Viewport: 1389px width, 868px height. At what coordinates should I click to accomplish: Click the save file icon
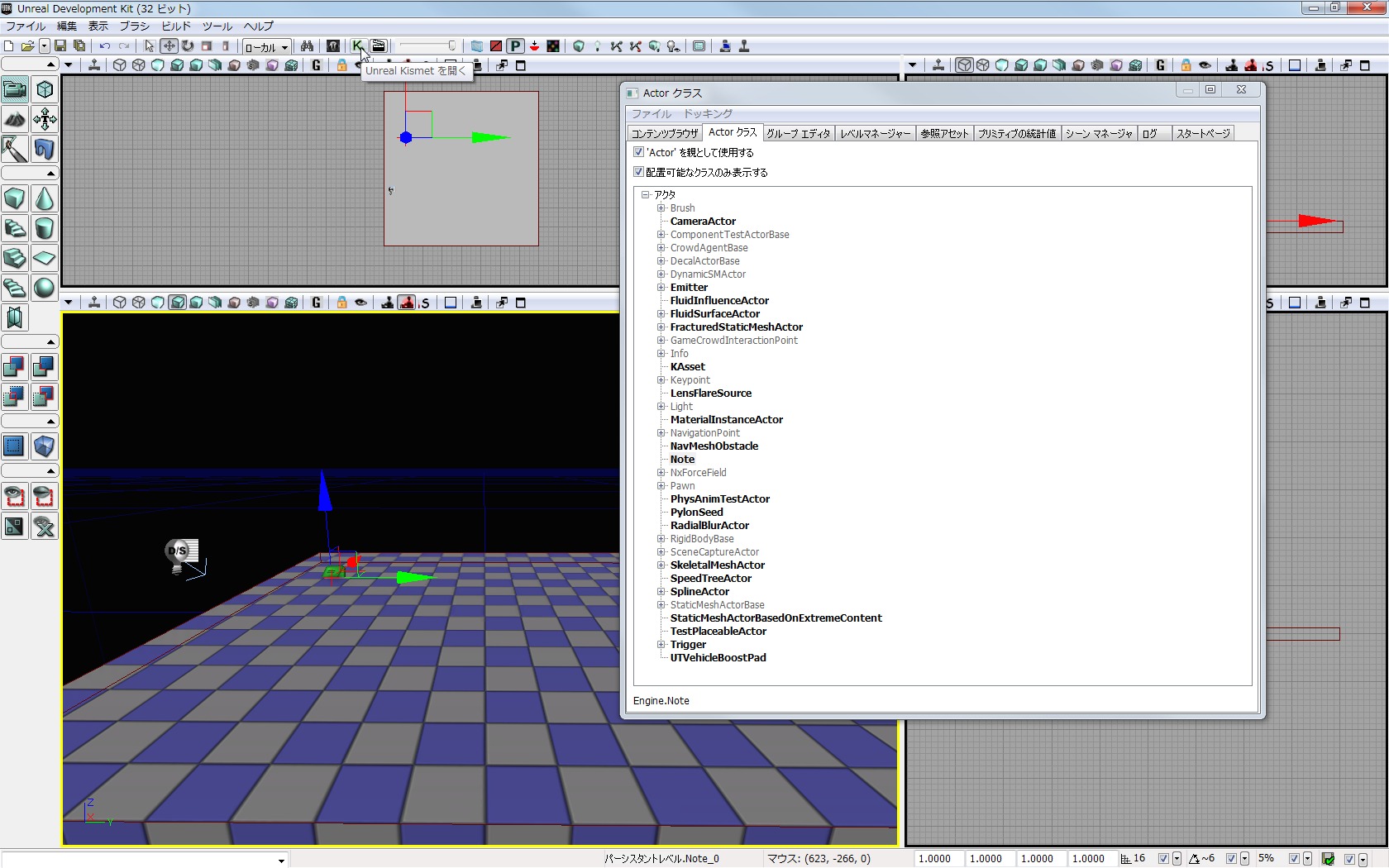(60, 46)
